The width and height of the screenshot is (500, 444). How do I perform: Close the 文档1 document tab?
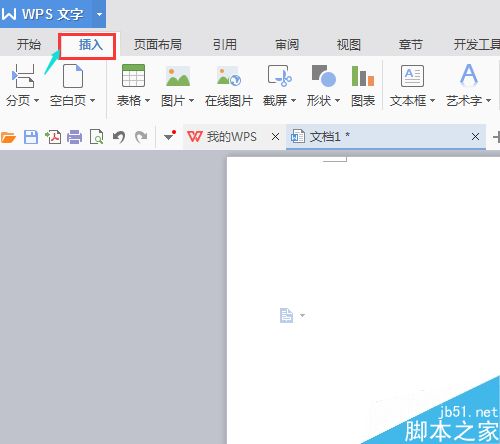475,137
